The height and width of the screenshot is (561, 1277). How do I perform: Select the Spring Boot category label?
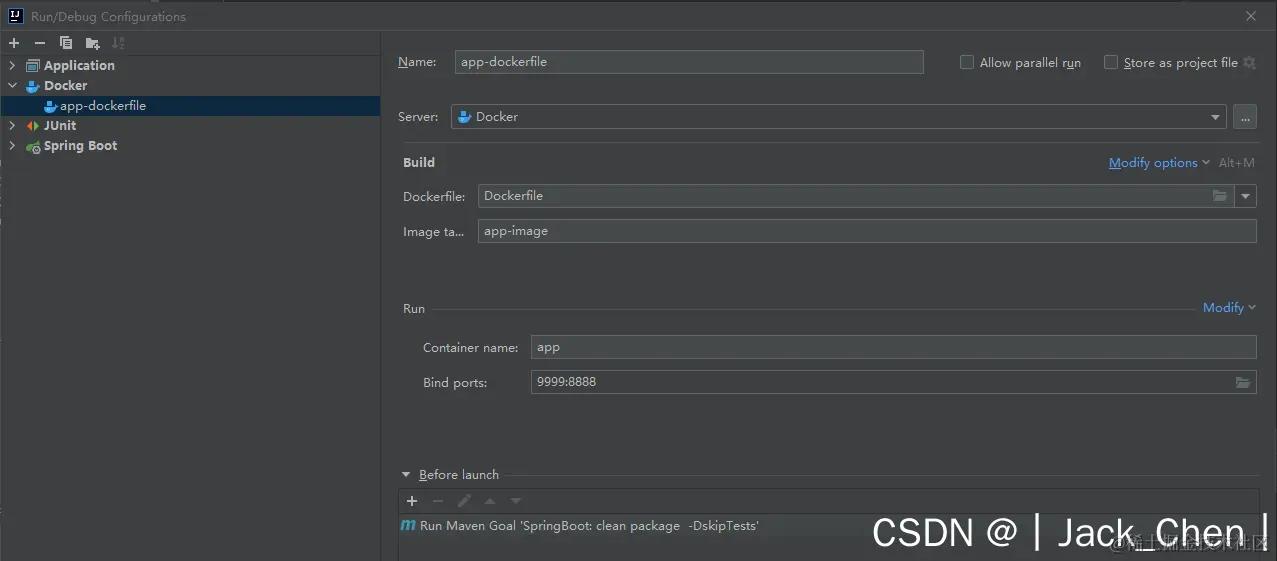pos(81,146)
